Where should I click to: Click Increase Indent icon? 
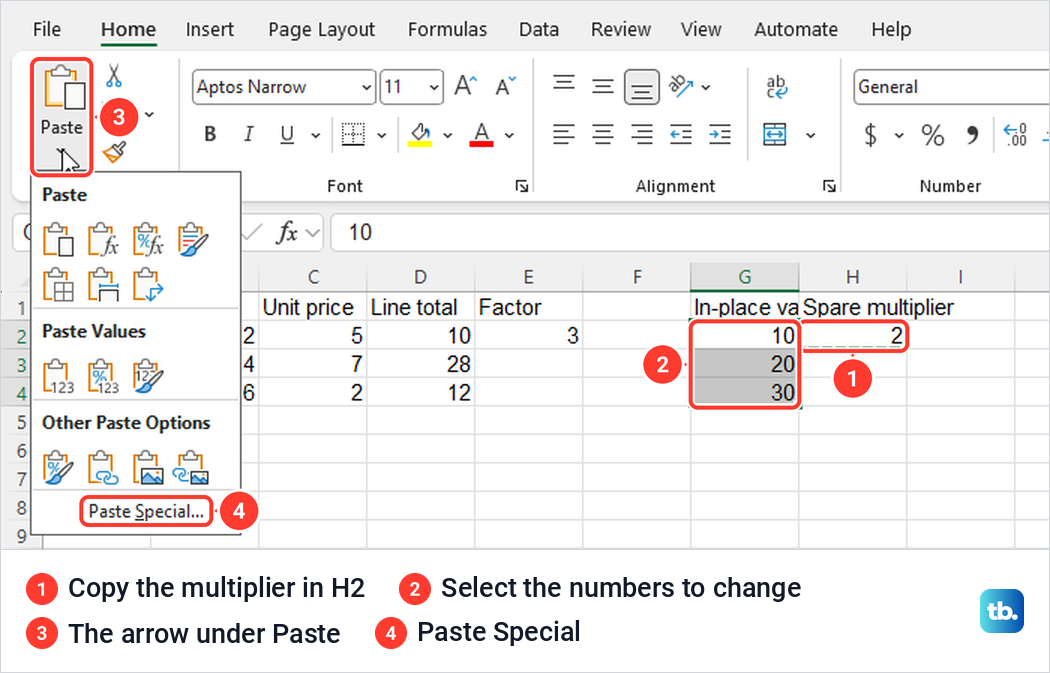click(x=720, y=135)
